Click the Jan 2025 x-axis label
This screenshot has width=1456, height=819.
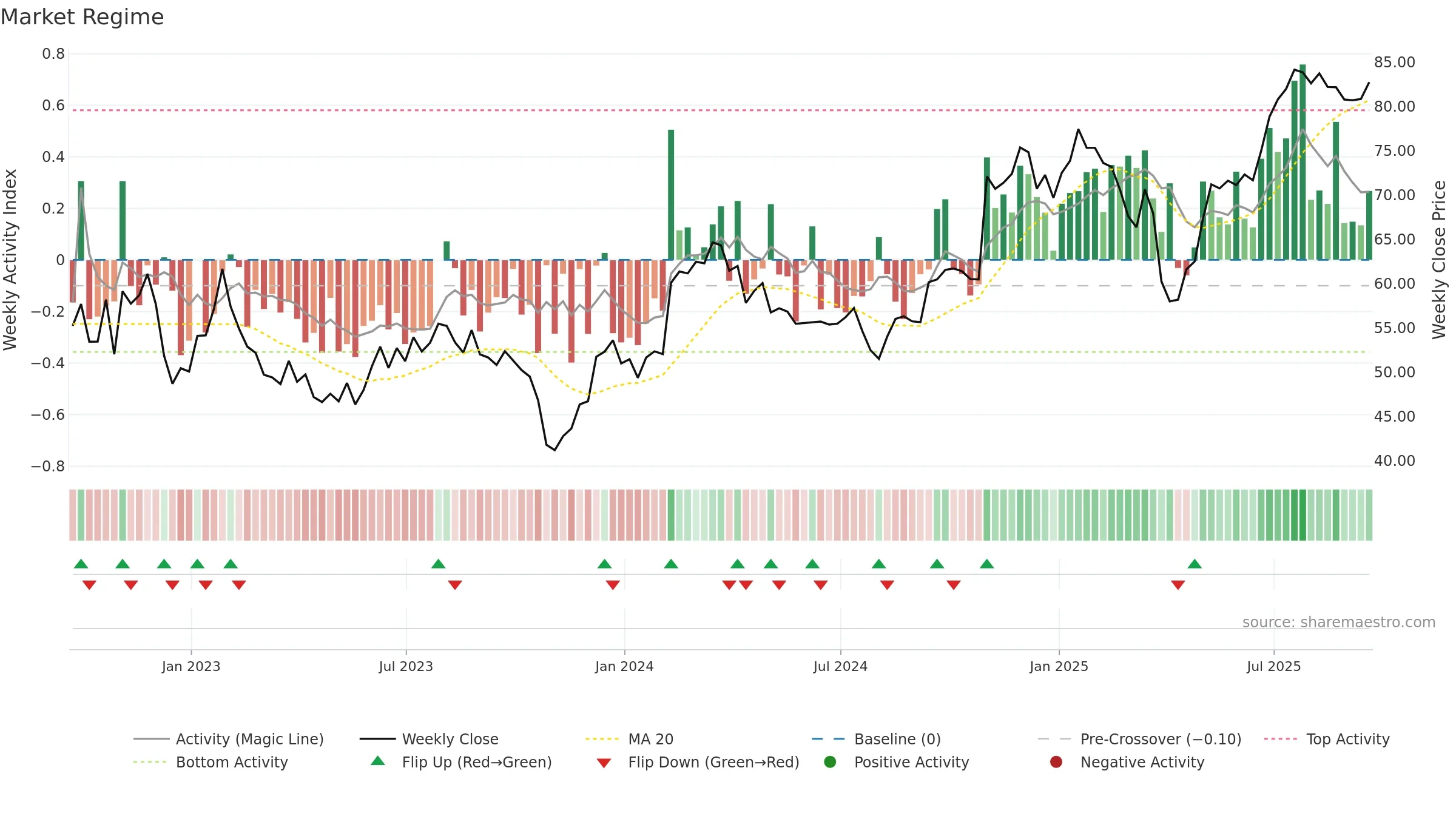(1059, 666)
